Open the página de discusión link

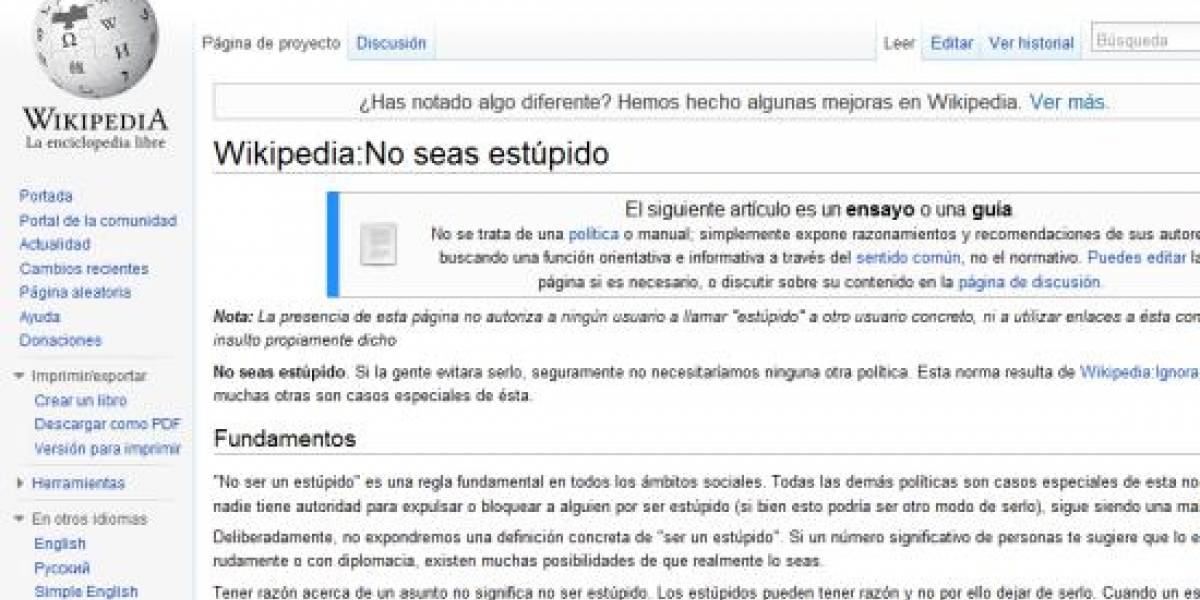[1030, 283]
